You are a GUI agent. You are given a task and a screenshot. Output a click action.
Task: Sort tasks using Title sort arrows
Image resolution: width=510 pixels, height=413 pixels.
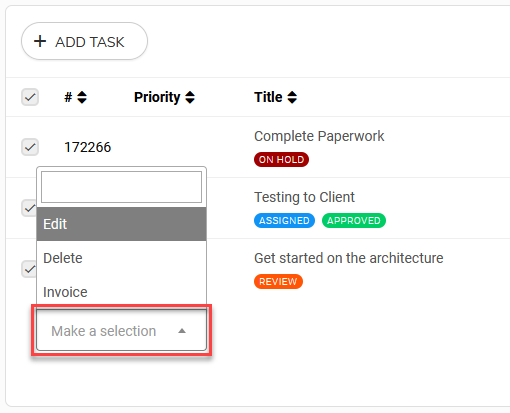pyautogui.click(x=292, y=97)
